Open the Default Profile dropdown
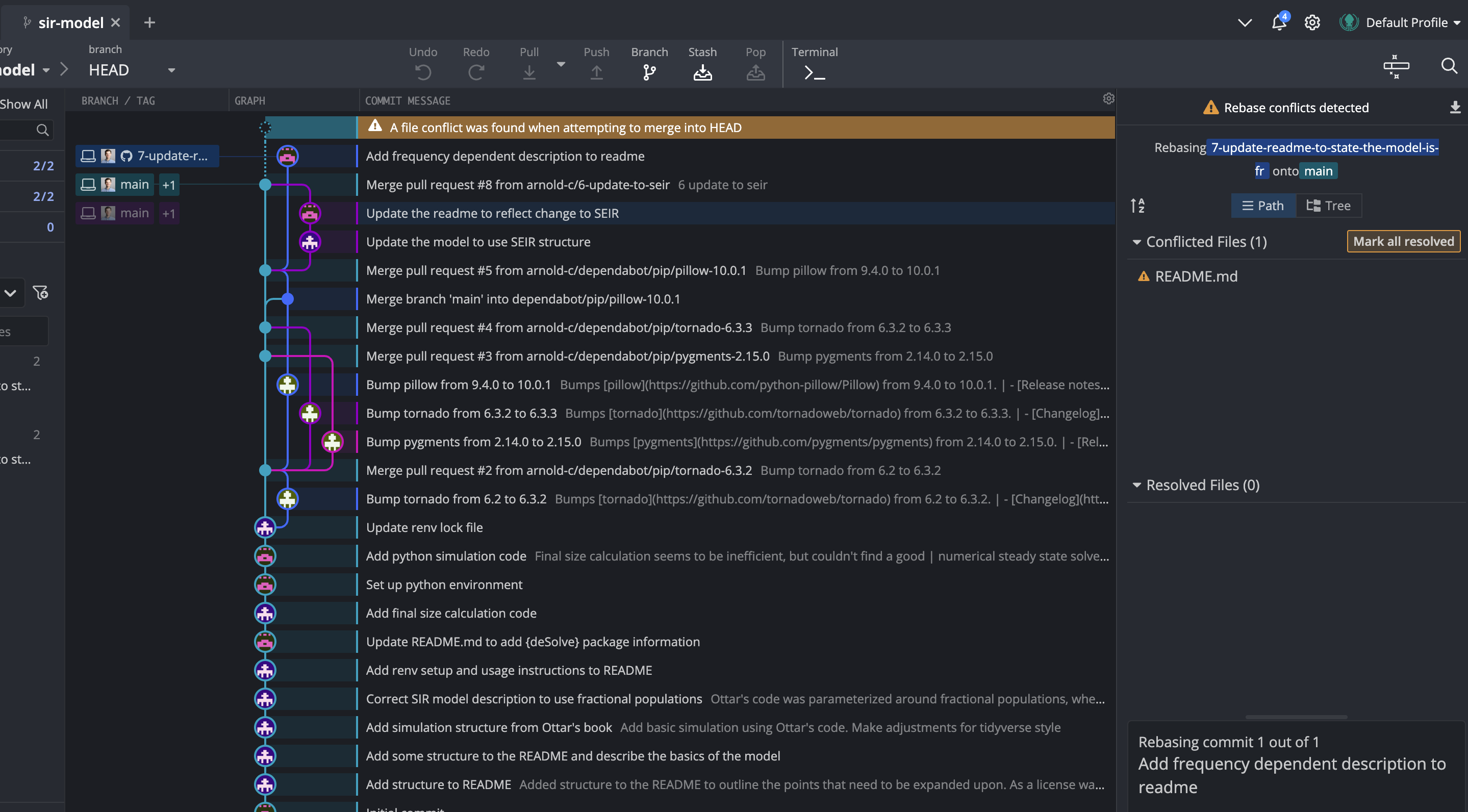This screenshot has height=812, width=1468. point(1406,23)
